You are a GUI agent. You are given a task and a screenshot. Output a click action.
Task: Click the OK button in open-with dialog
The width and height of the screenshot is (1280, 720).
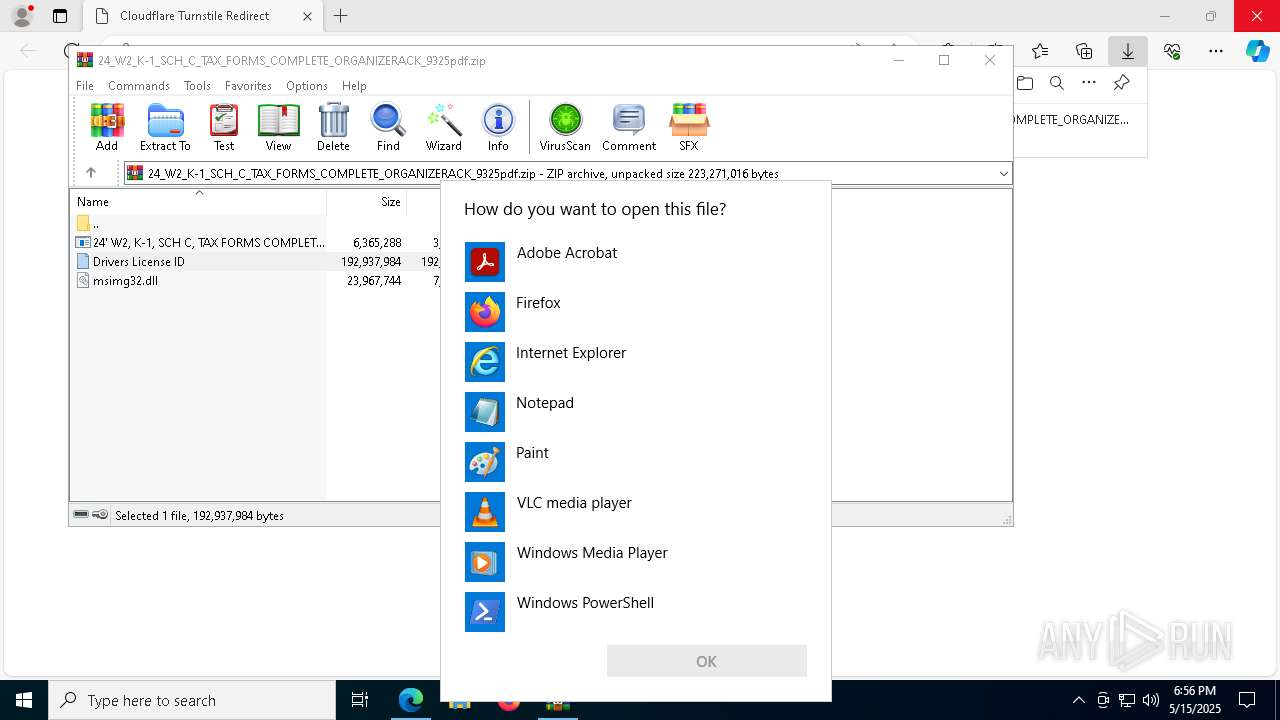pyautogui.click(x=707, y=661)
